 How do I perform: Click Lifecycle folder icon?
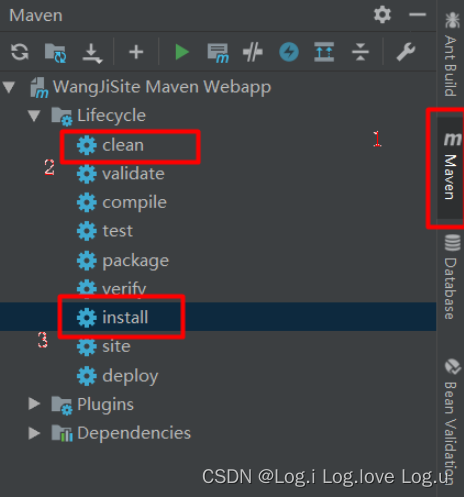click(x=62, y=117)
